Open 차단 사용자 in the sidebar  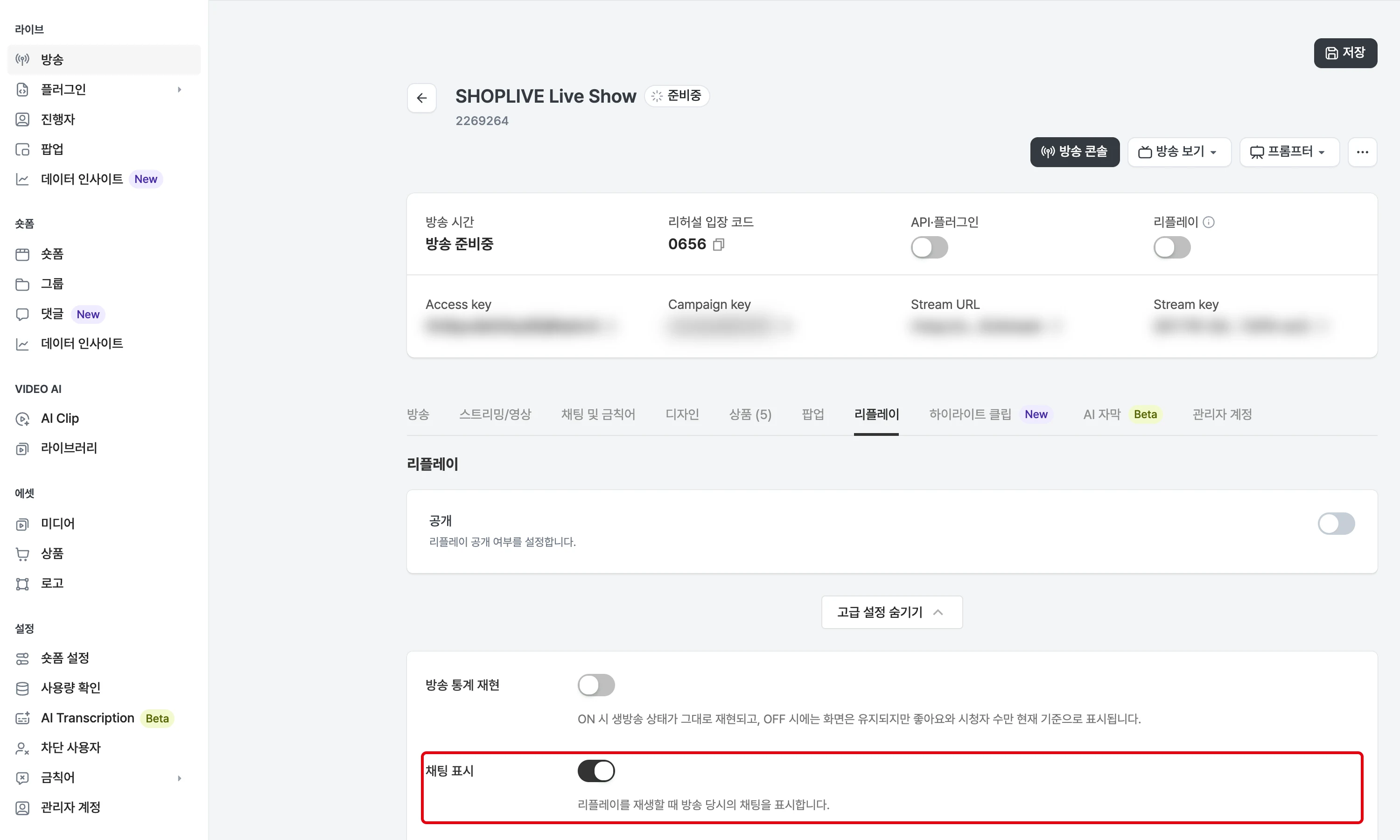pyautogui.click(x=104, y=748)
